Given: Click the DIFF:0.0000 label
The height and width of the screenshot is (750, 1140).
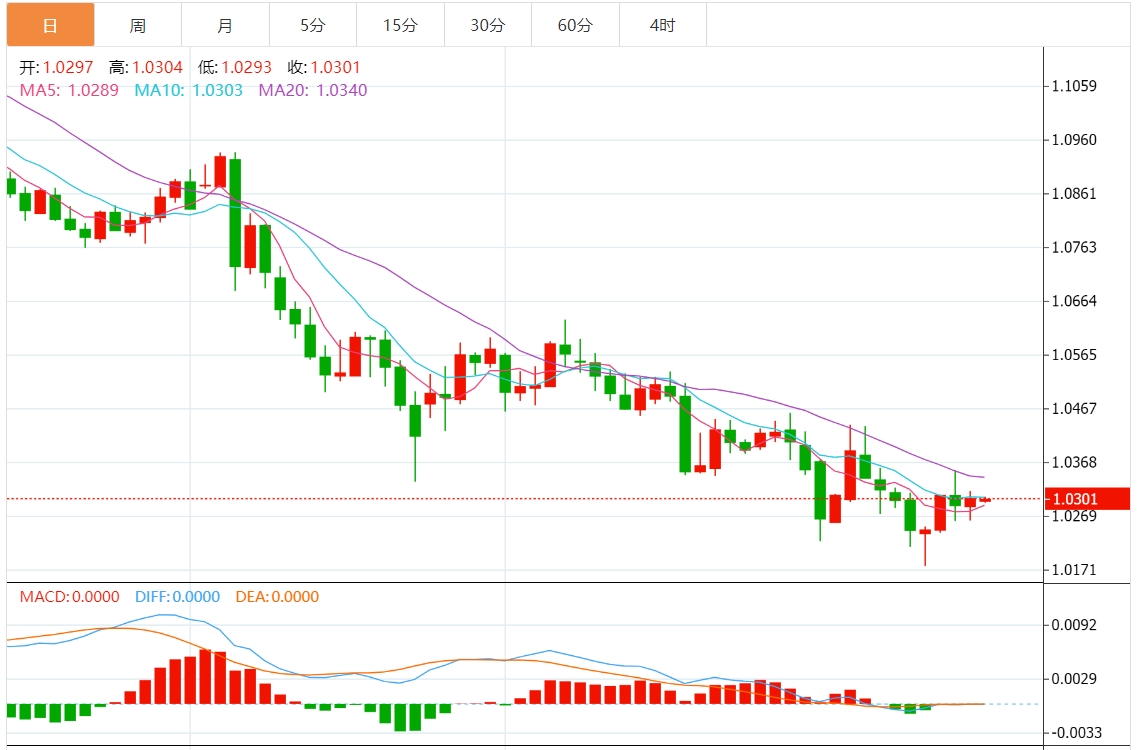Looking at the screenshot, I should 177,597.
